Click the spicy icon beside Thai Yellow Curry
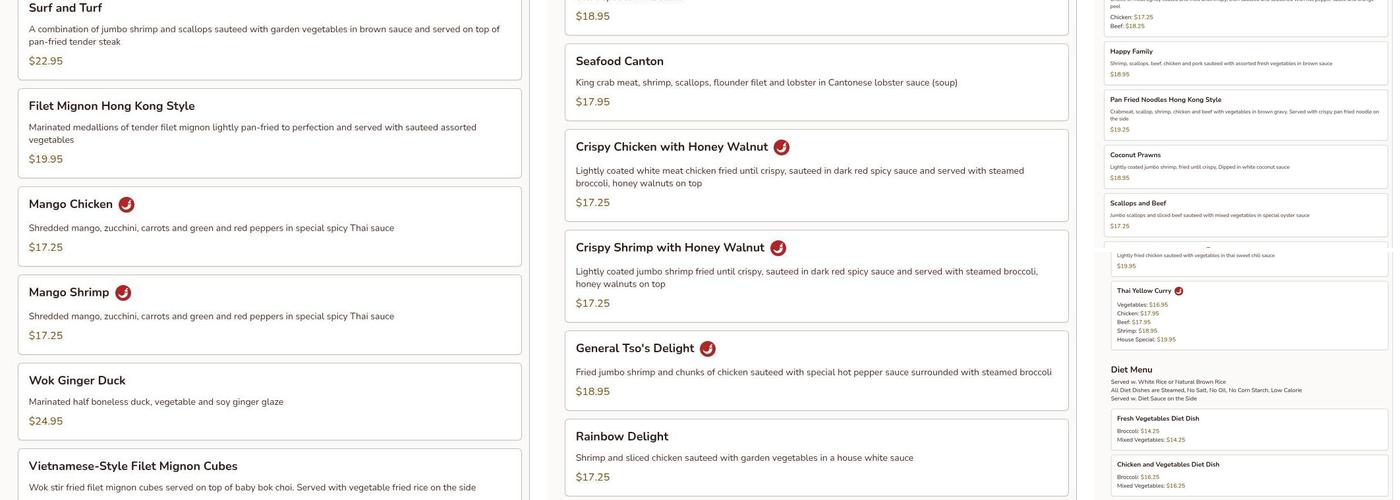Screen dimensions: 1400x500 [x=1179, y=291]
